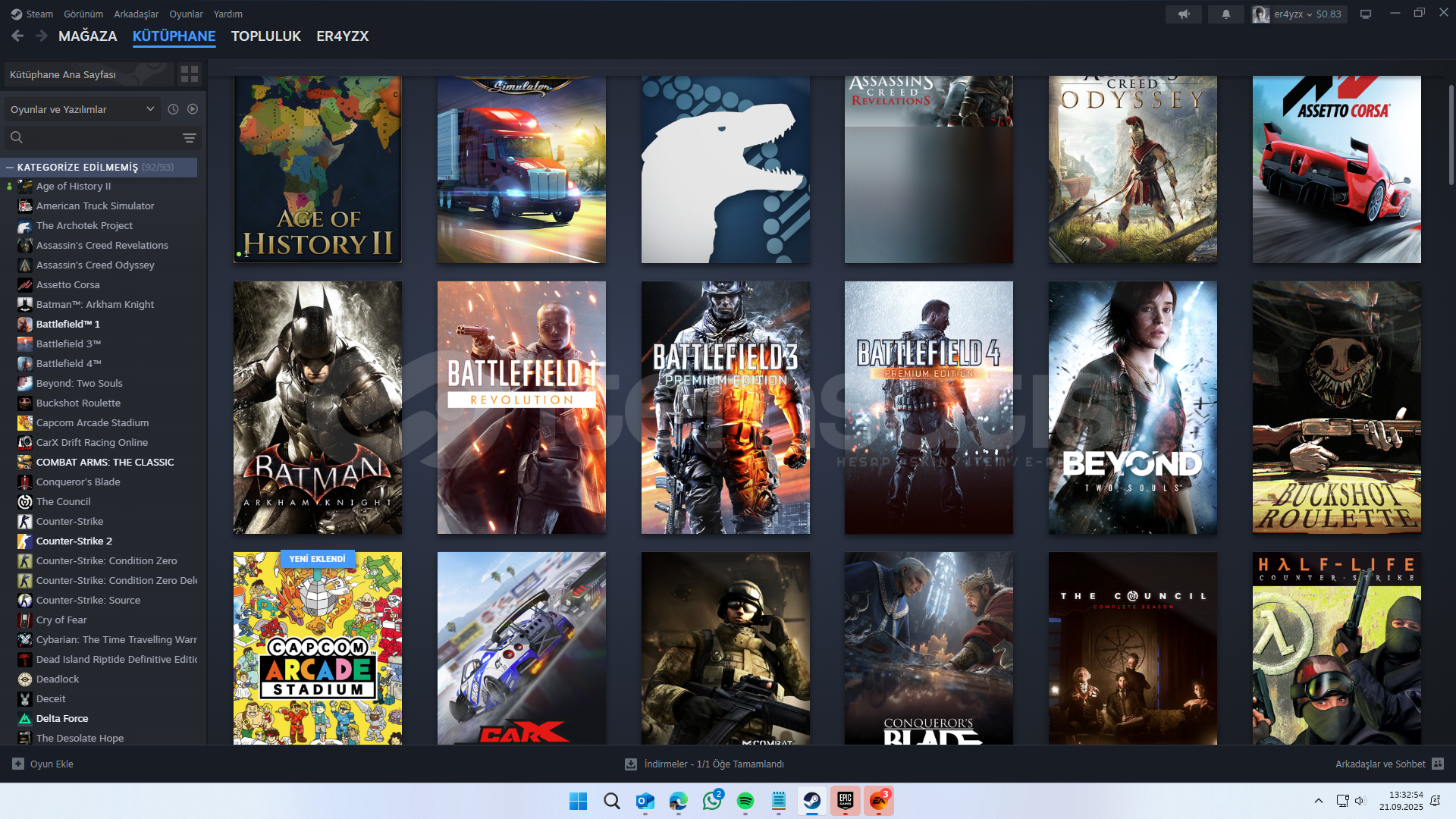Screen dimensions: 1456x819
Task: Click Kütüphane Ana Sayfası button
Action: (x=89, y=74)
